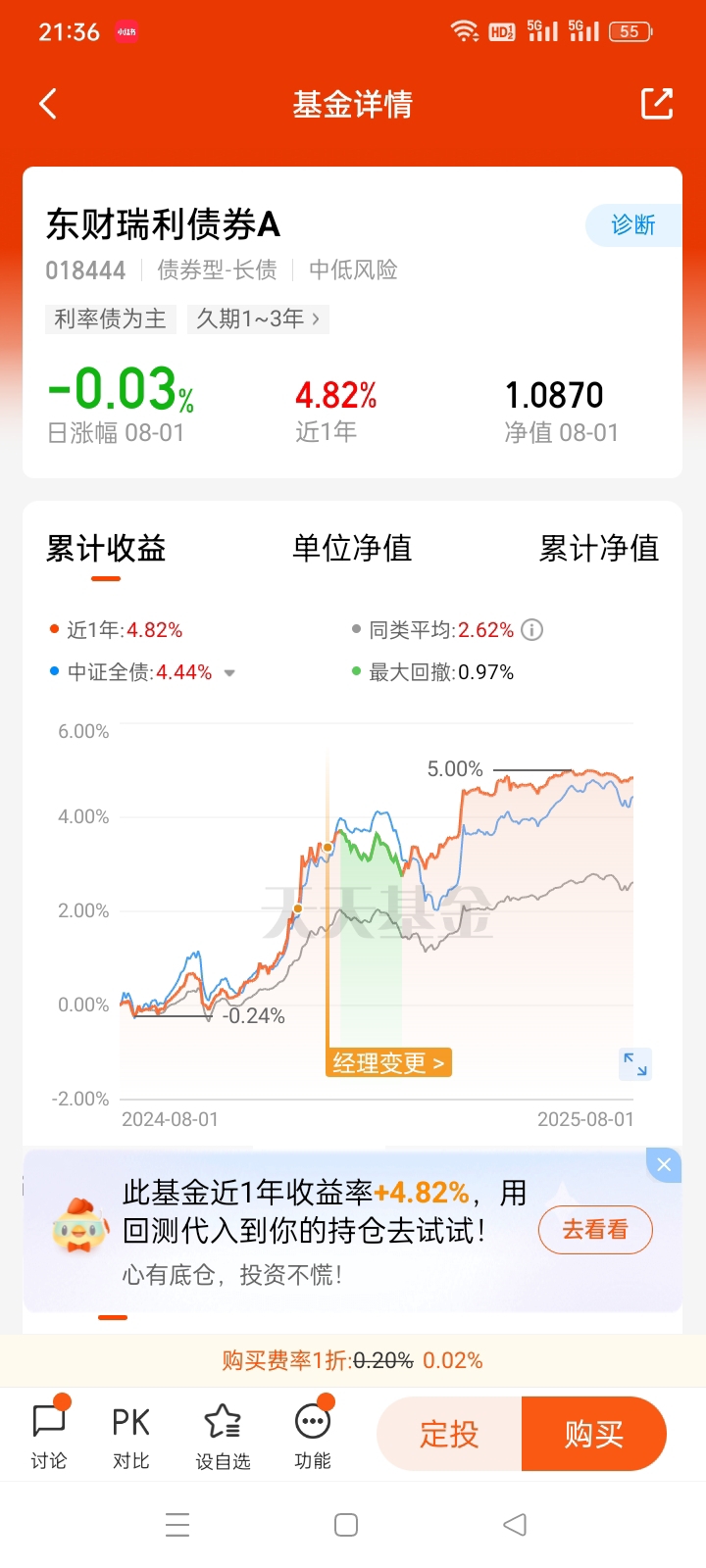The width and height of the screenshot is (706, 1568).
Task: Tap the back arrow icon
Action: (x=48, y=104)
